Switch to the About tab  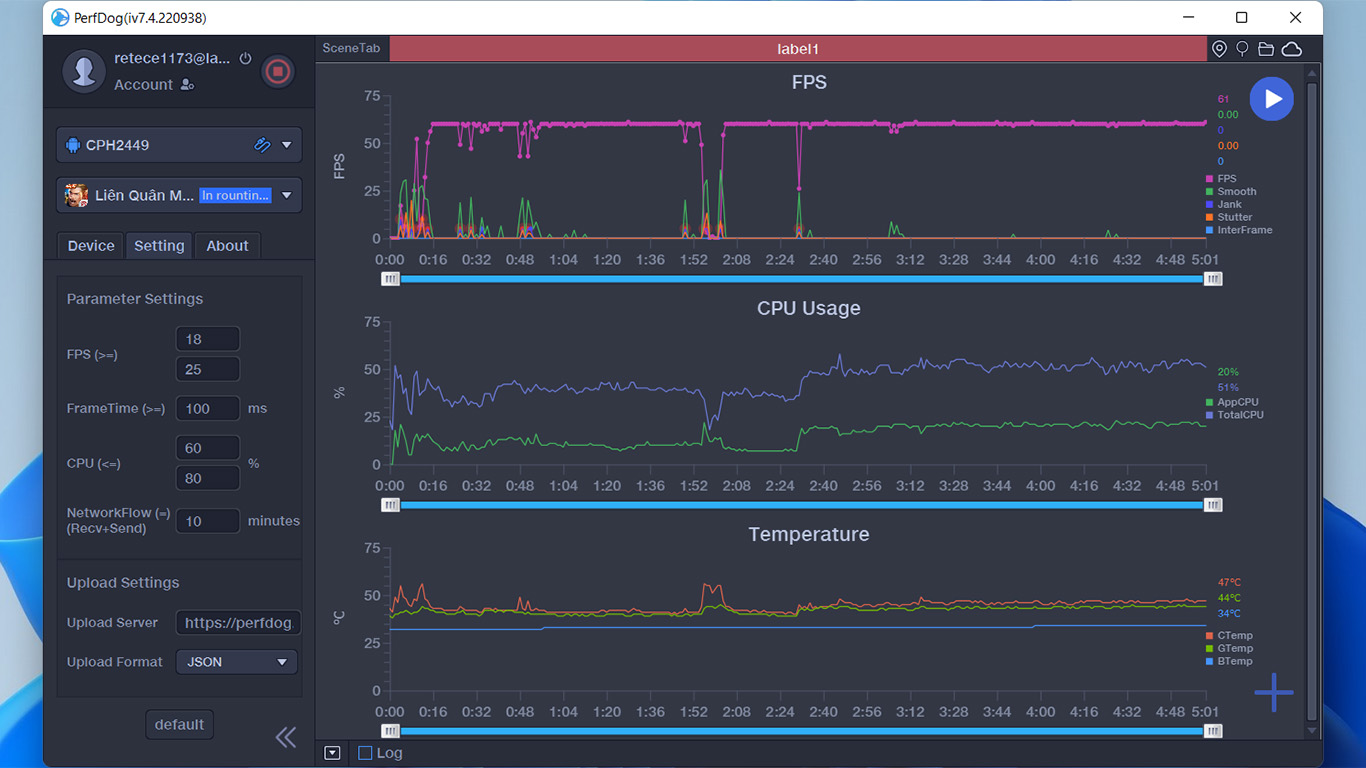pos(227,246)
